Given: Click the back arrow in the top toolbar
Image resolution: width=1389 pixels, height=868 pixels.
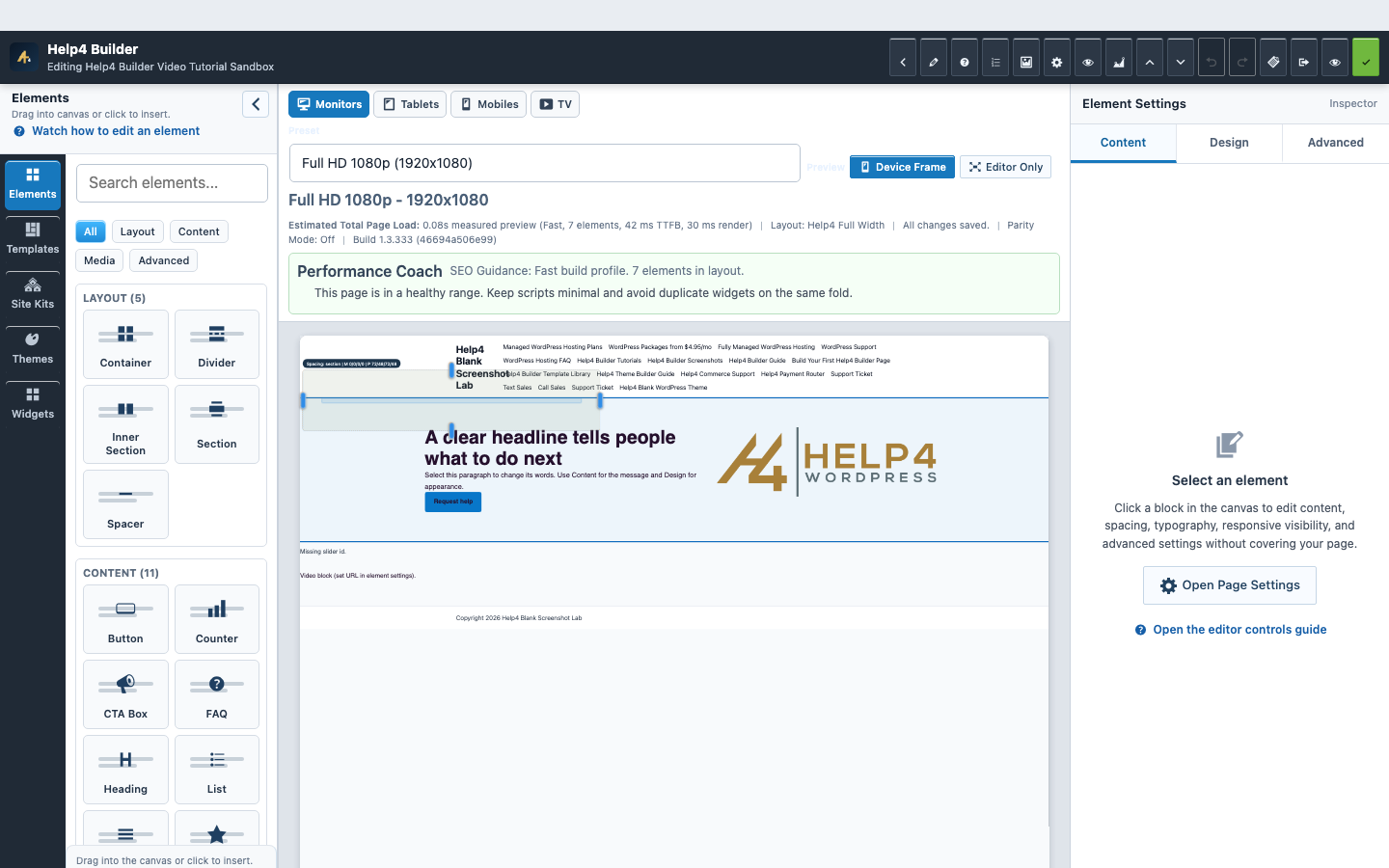Looking at the screenshot, I should [903, 58].
